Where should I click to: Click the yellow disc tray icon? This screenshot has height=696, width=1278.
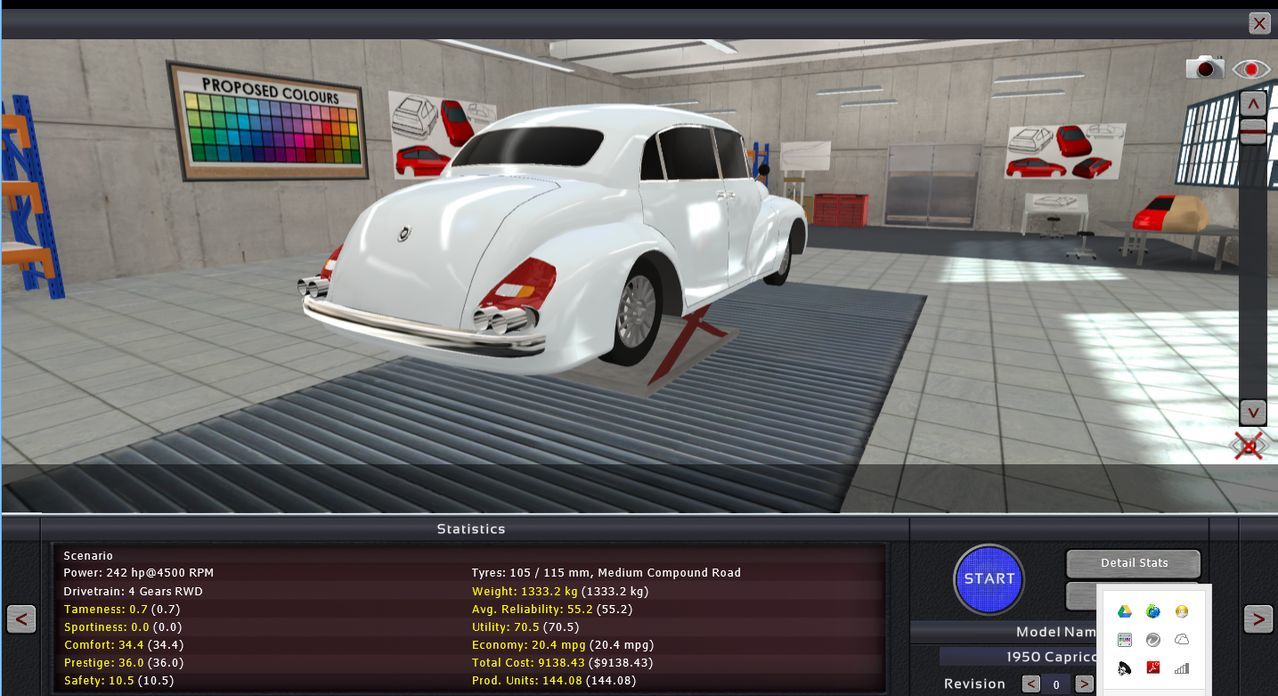[1181, 611]
